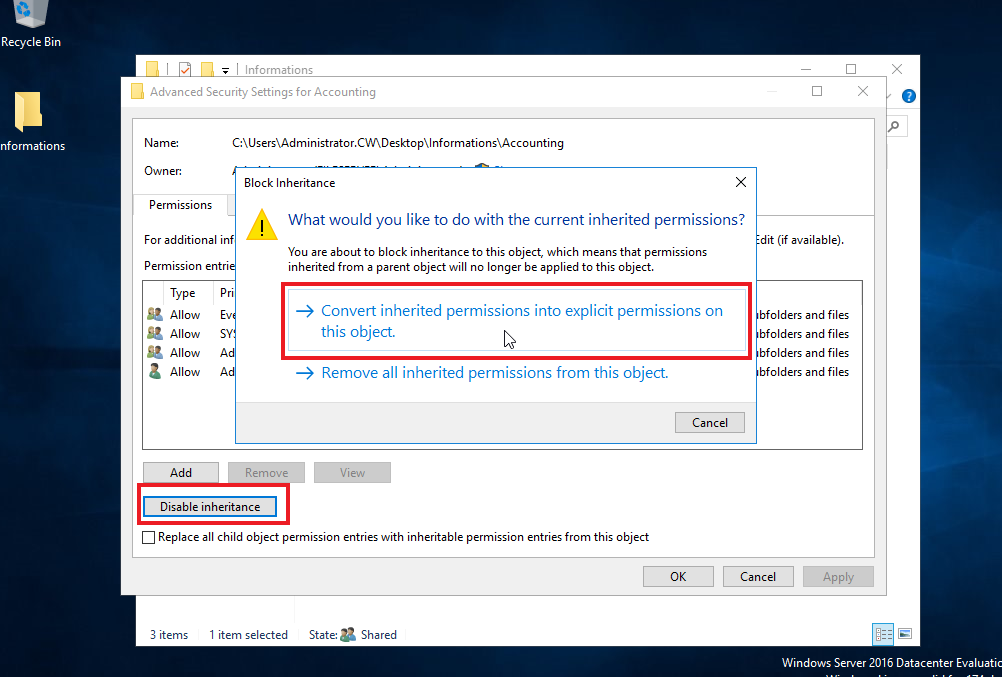This screenshot has height=677, width=1002.
Task: Minimize the Informations explorer window
Action: coord(806,69)
